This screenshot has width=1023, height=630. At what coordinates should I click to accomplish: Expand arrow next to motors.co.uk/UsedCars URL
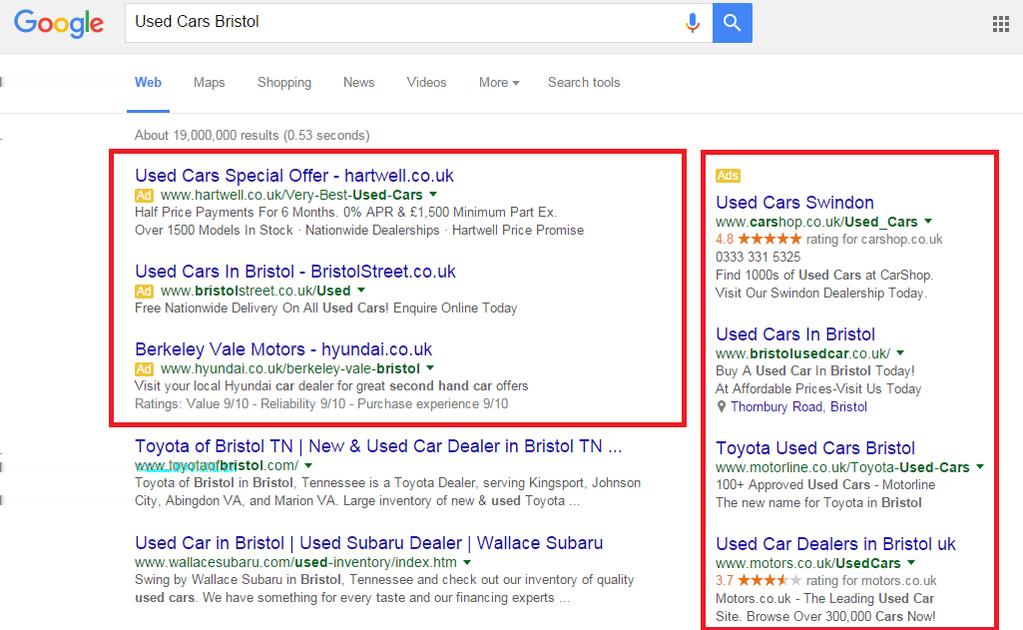(911, 563)
